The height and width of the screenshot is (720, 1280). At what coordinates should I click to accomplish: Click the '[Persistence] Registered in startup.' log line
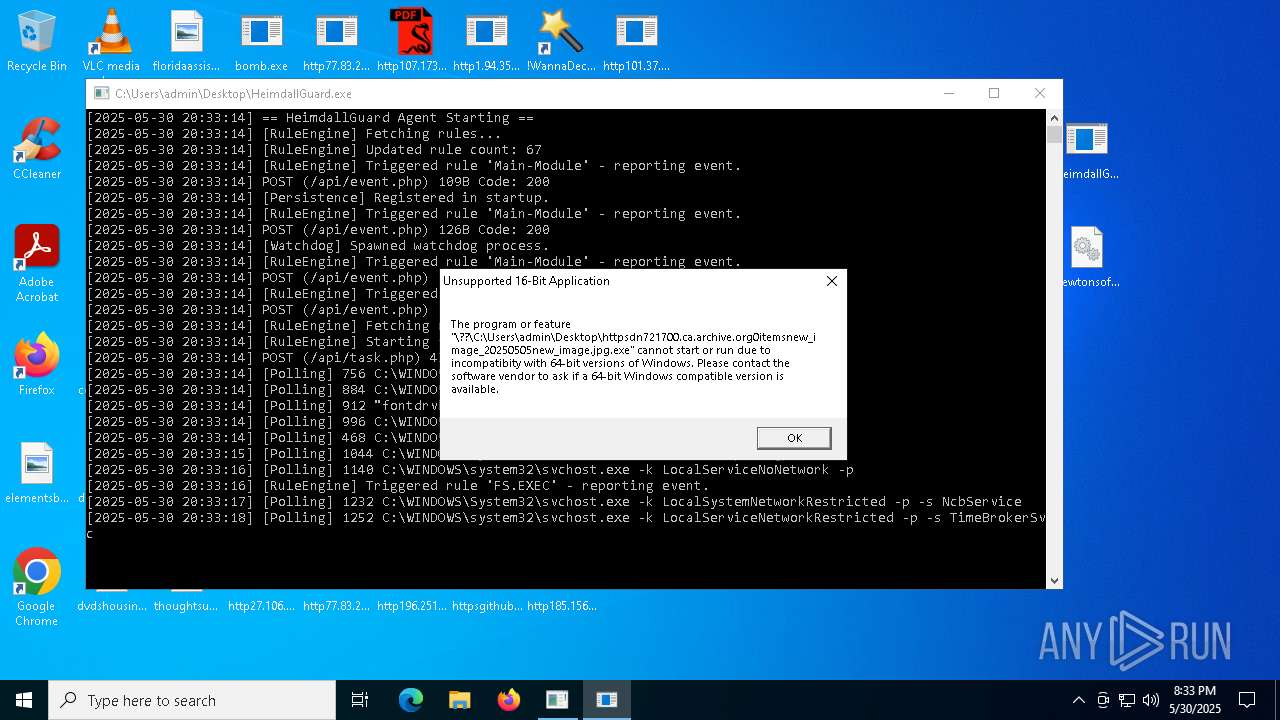pos(318,198)
